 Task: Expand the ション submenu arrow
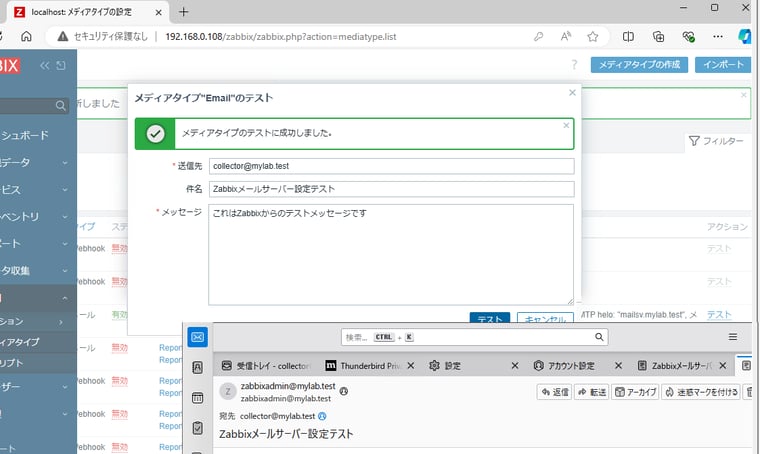tap(61, 322)
